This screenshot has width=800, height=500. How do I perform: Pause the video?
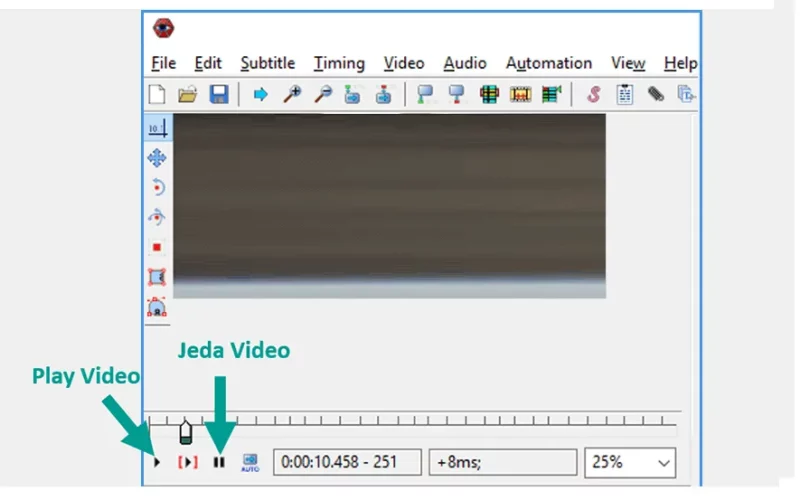[219, 462]
